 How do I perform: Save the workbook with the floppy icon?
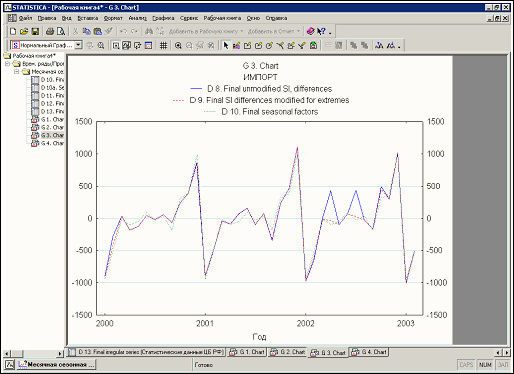[35, 31]
